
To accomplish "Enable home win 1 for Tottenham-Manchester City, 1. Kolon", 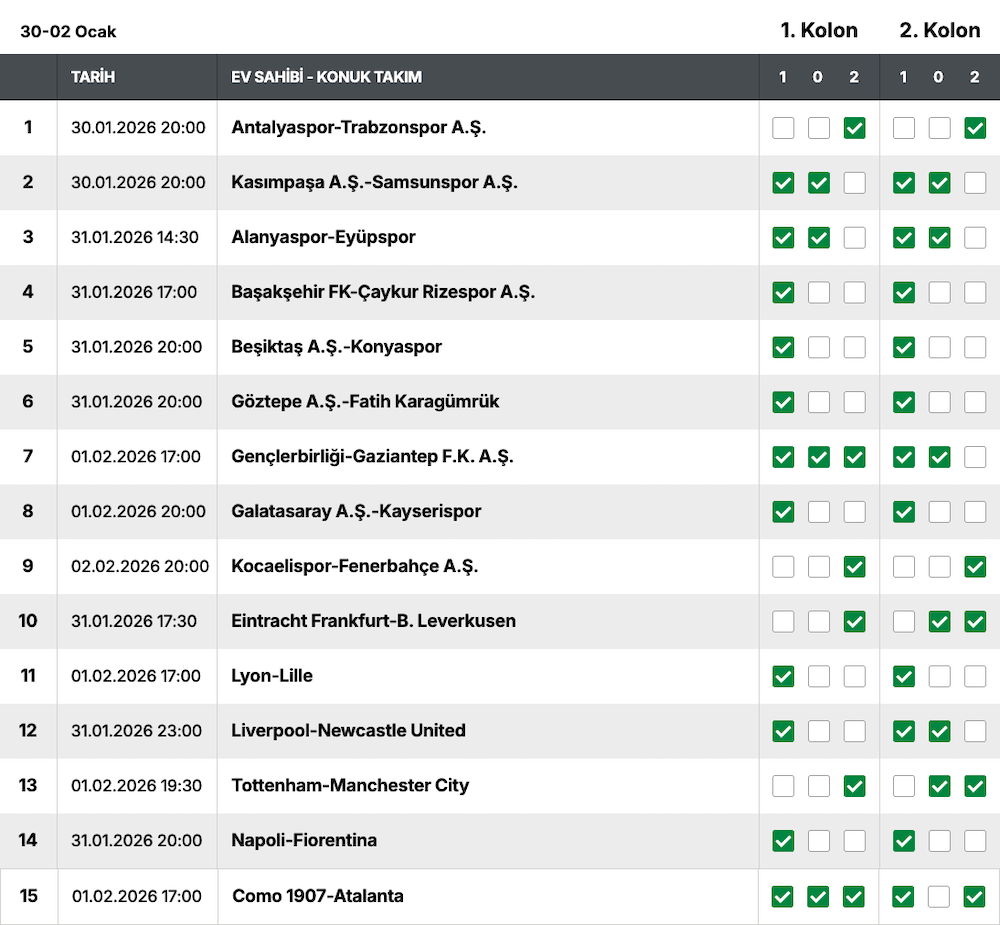I will [783, 786].
